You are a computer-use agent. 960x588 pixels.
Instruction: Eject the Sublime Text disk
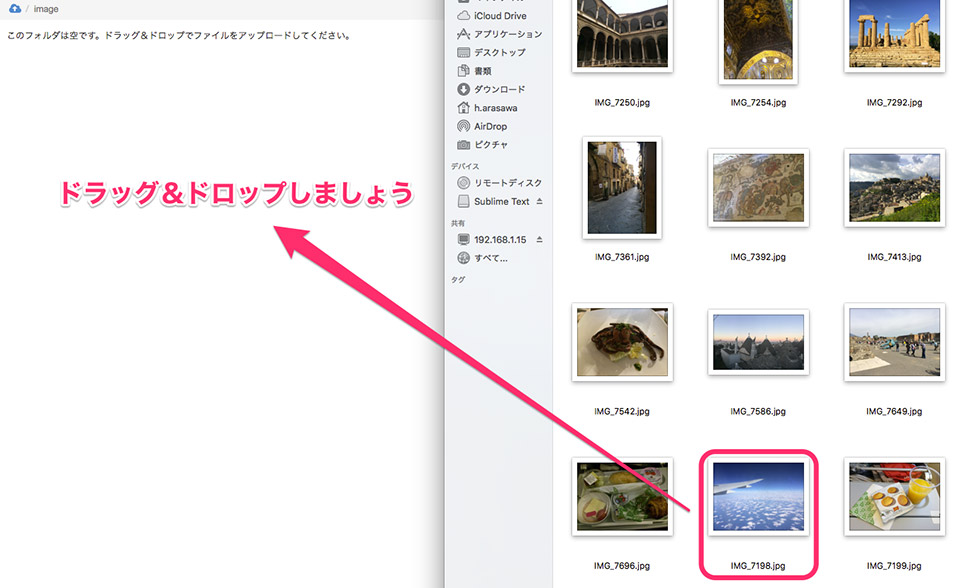(539, 201)
